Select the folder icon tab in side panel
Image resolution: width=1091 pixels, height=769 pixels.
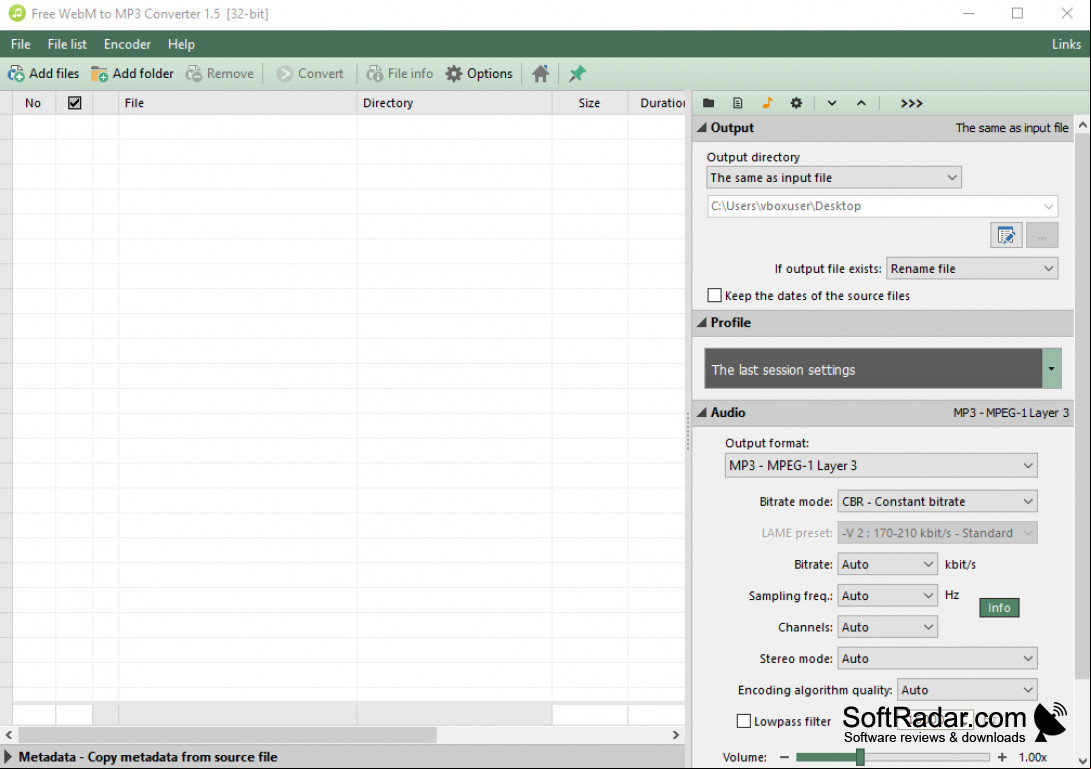(709, 103)
